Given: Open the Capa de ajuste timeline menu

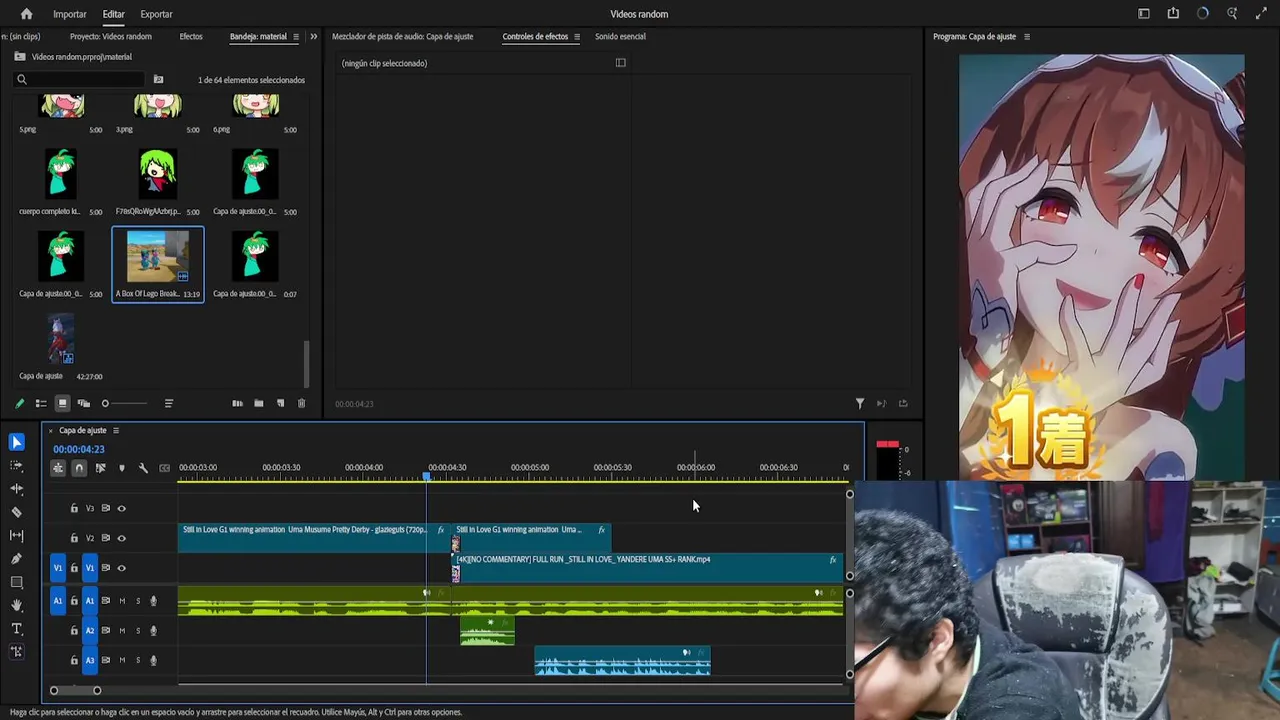Looking at the screenshot, I should 116,431.
